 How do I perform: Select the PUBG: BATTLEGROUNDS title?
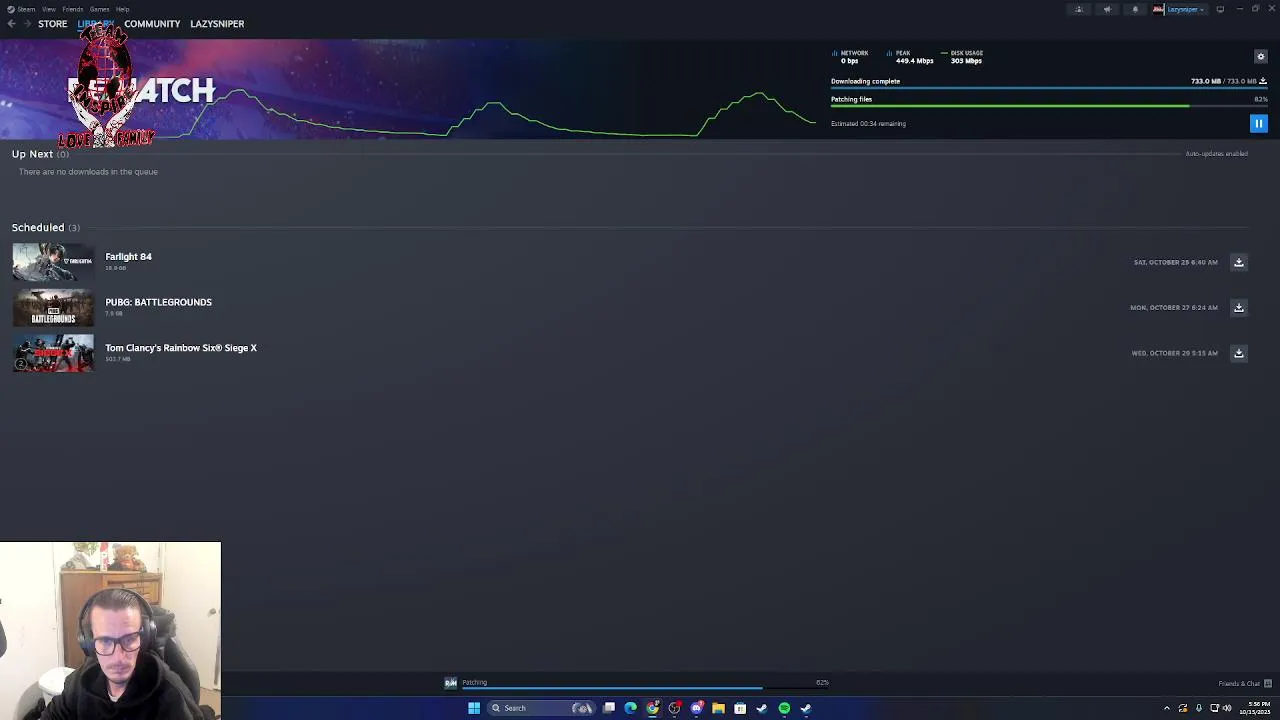[x=158, y=302]
